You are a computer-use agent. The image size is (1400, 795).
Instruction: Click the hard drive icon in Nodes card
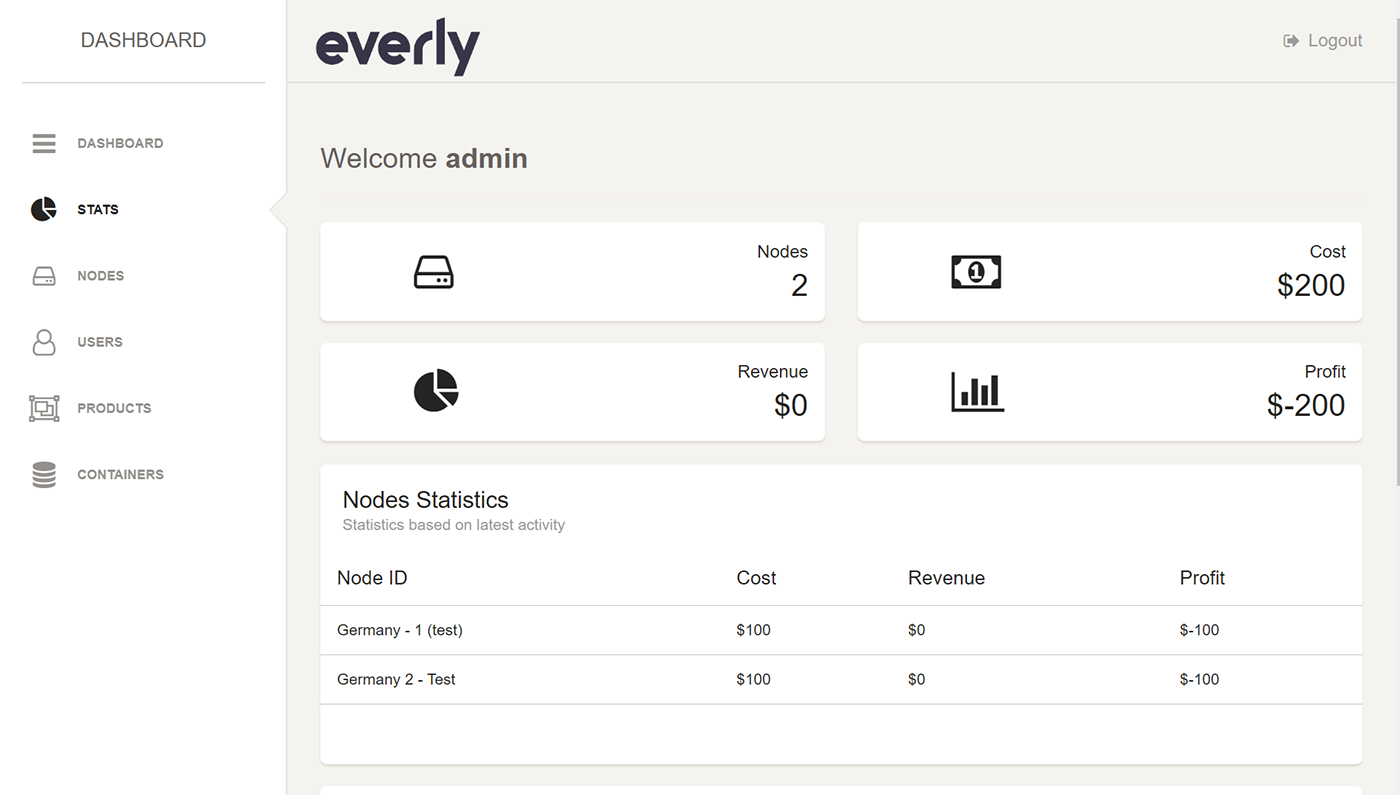433,272
